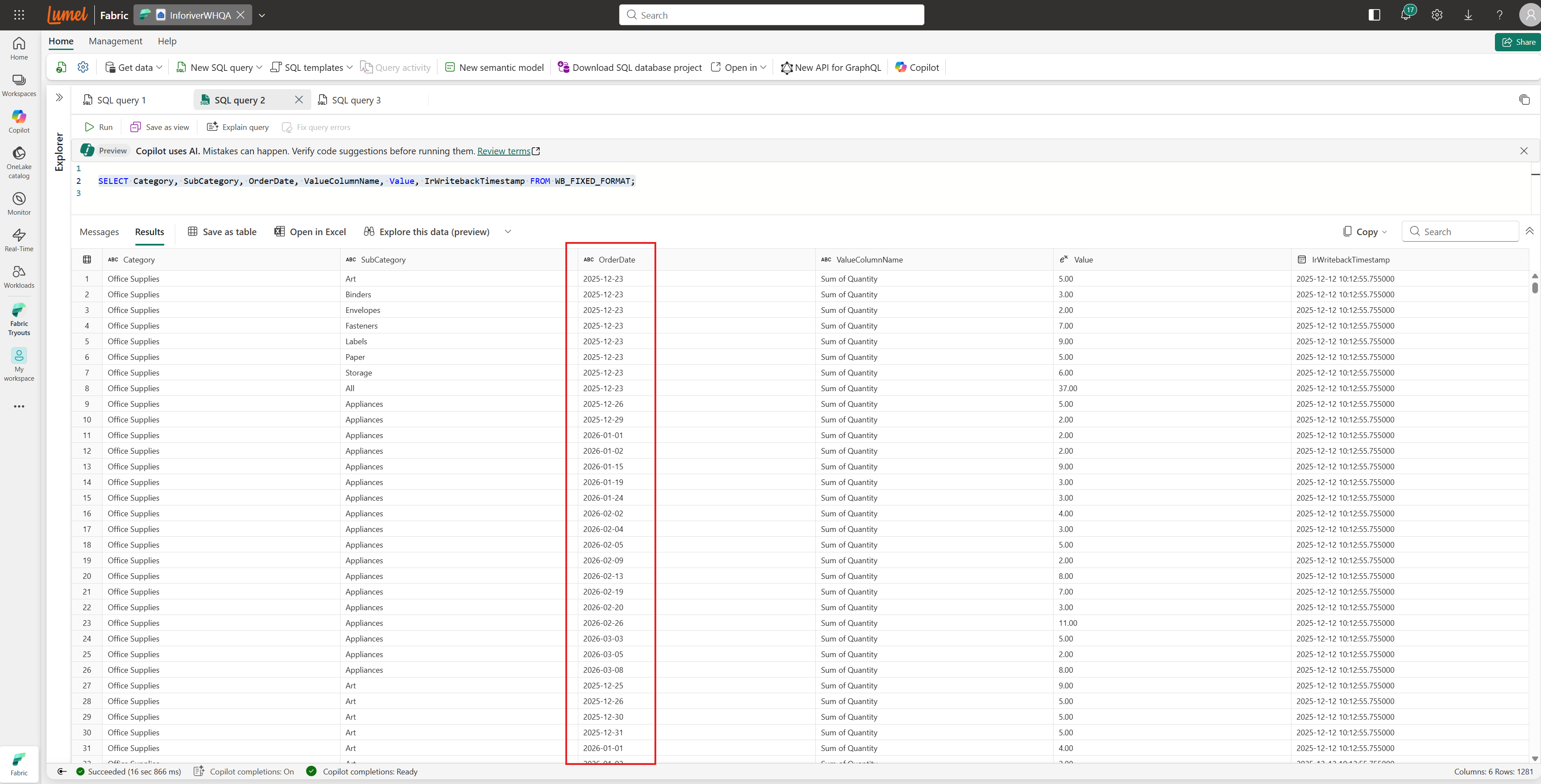Click the Review terms link

(504, 151)
